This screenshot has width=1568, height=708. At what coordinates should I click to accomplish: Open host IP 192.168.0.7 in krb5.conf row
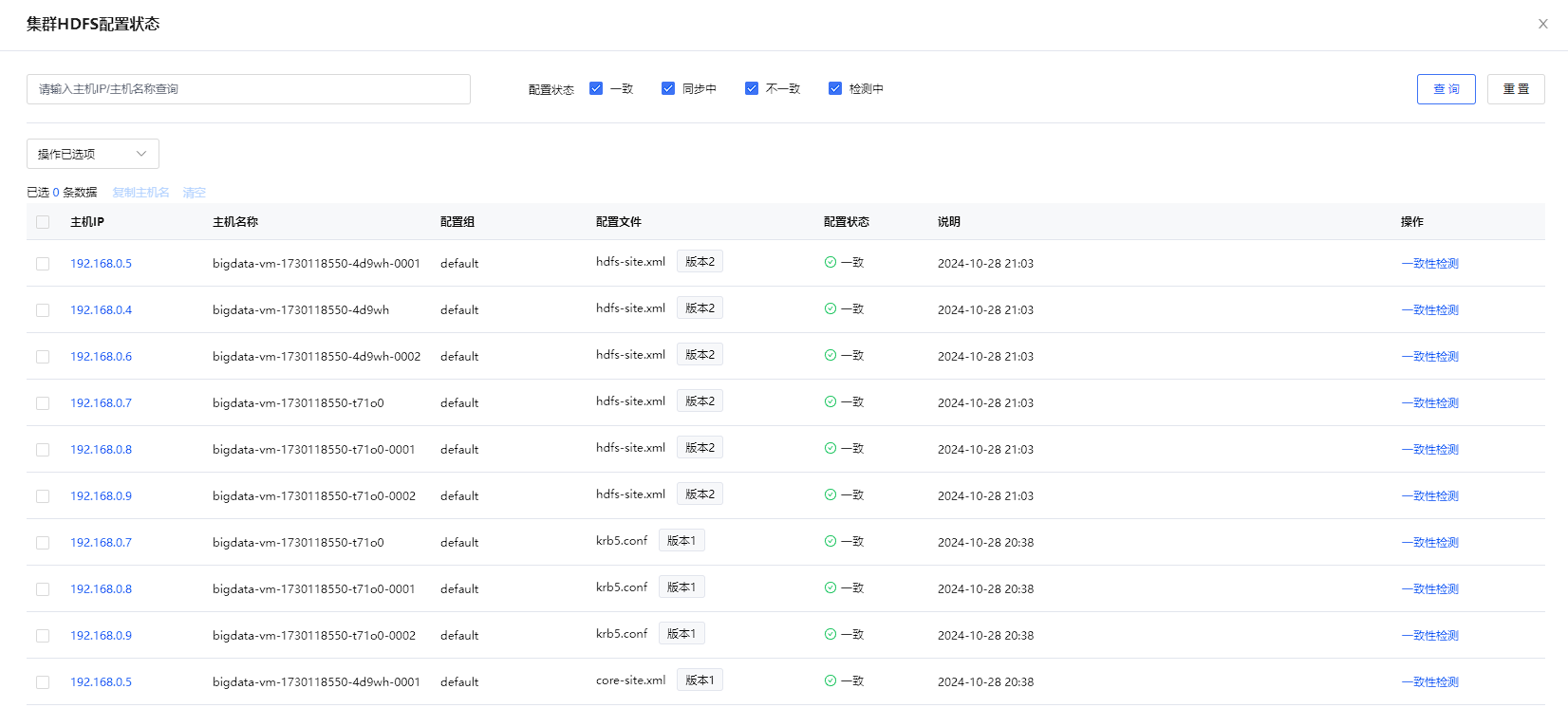click(x=101, y=543)
